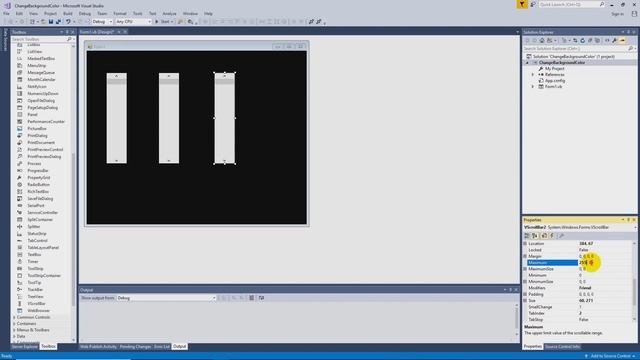This screenshot has width=640, height=360.
Task: Click the Properties page icon in Properties toolbar
Action: (561, 236)
